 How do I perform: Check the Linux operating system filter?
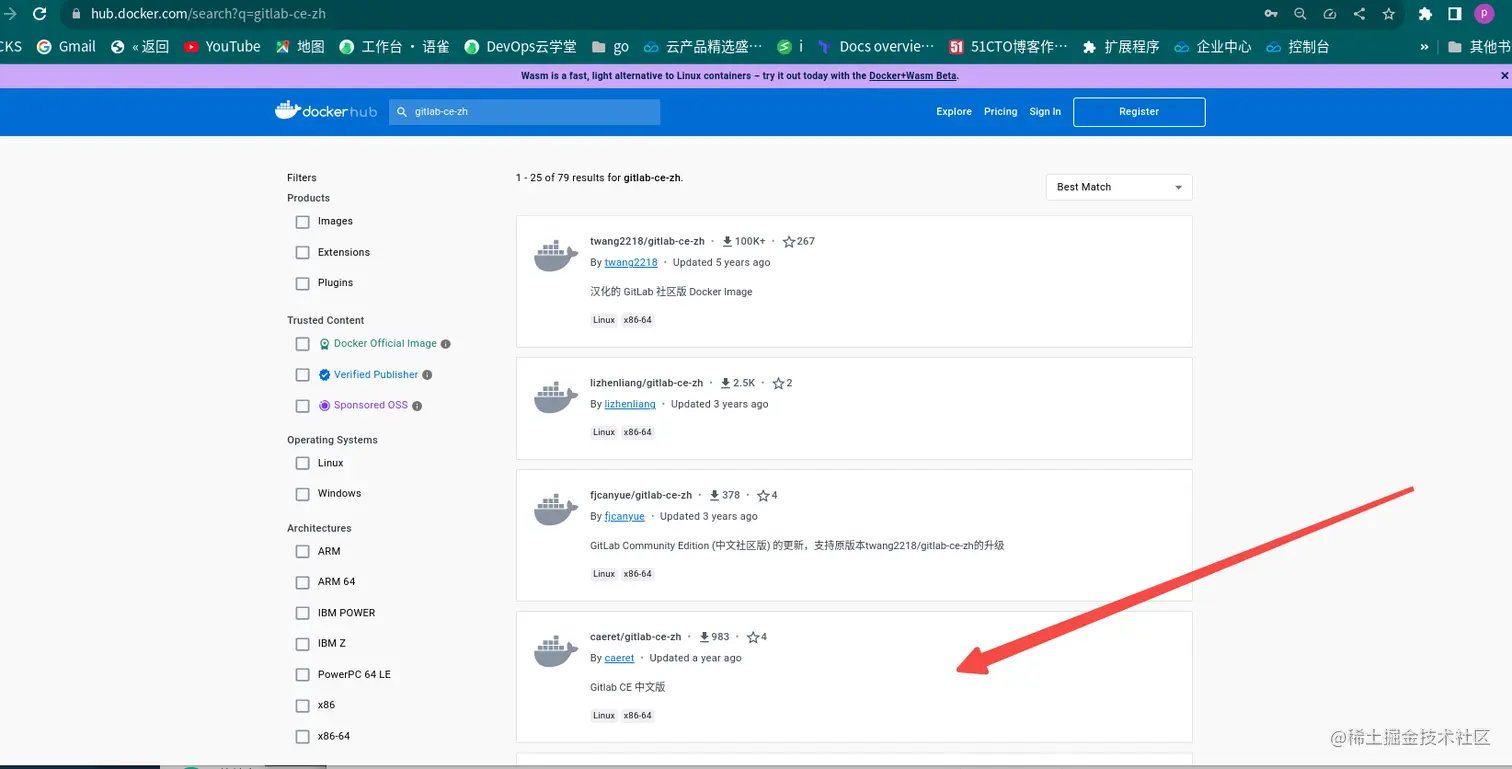tap(302, 463)
